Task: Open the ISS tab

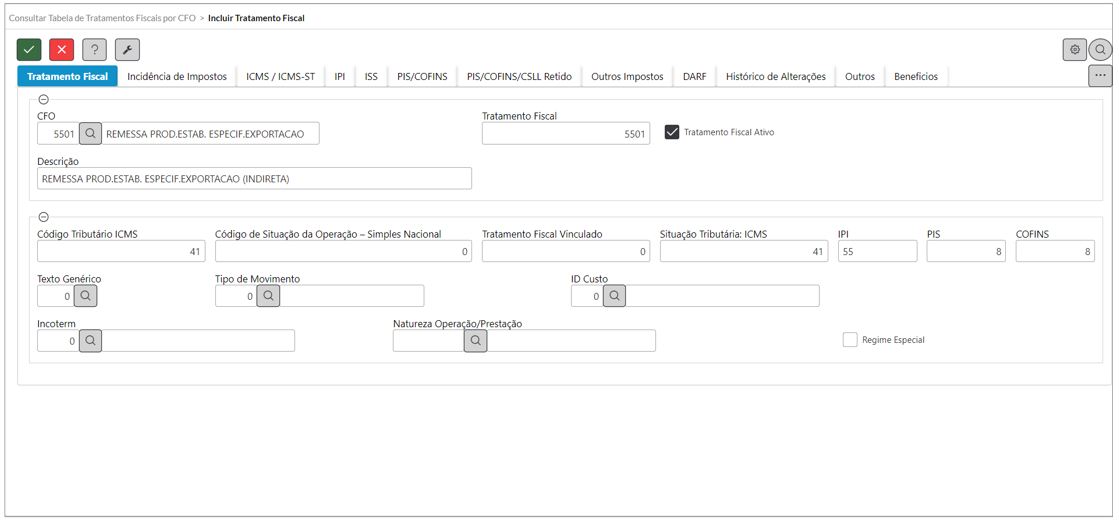Action: coord(371,76)
